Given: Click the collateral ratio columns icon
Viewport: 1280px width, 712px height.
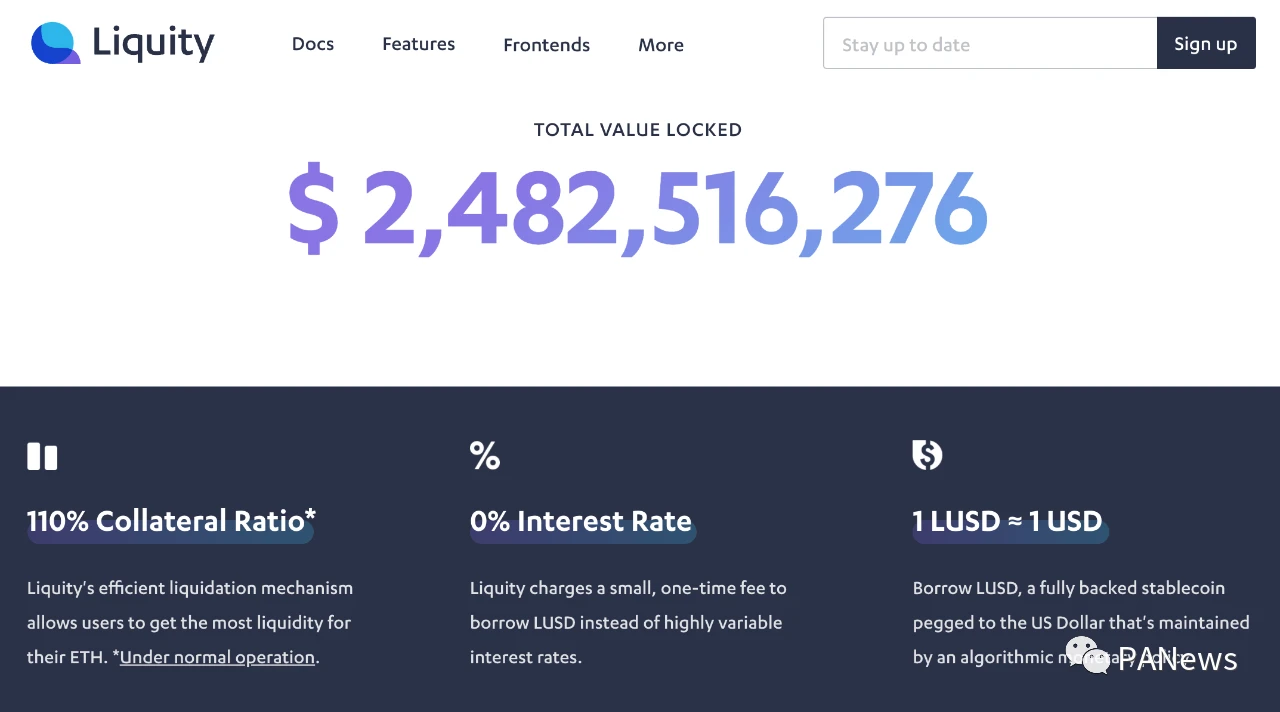Looking at the screenshot, I should [x=42, y=457].
